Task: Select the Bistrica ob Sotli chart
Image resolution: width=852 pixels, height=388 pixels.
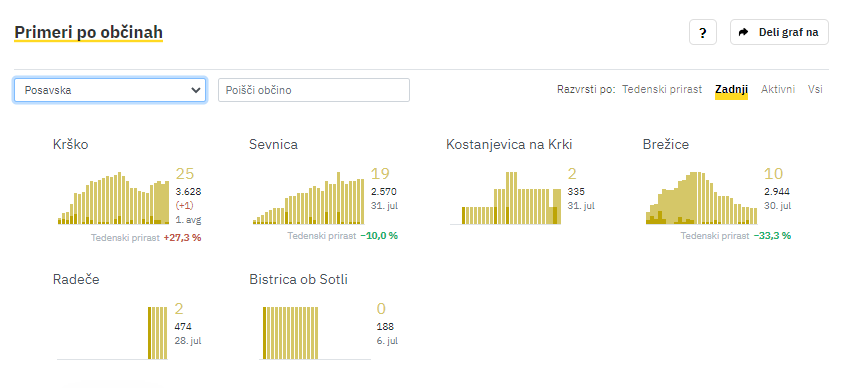Action: click(x=316, y=333)
